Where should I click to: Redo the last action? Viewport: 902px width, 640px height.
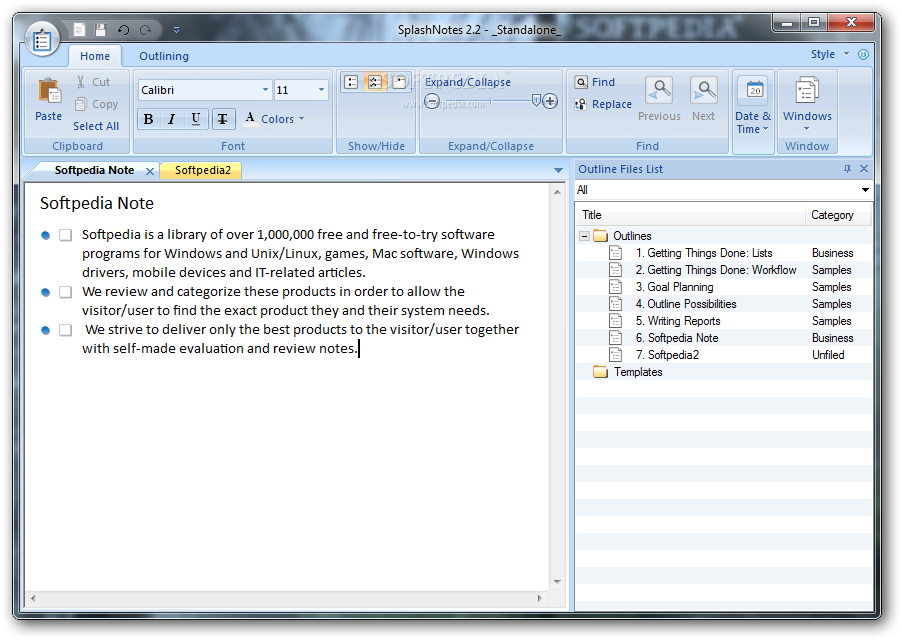[146, 29]
